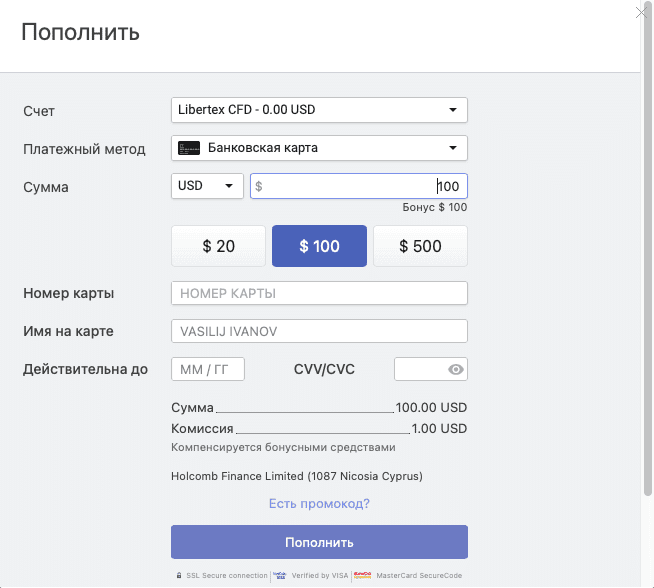Open the Есть промокод? link
654x588 pixels.
coord(319,504)
